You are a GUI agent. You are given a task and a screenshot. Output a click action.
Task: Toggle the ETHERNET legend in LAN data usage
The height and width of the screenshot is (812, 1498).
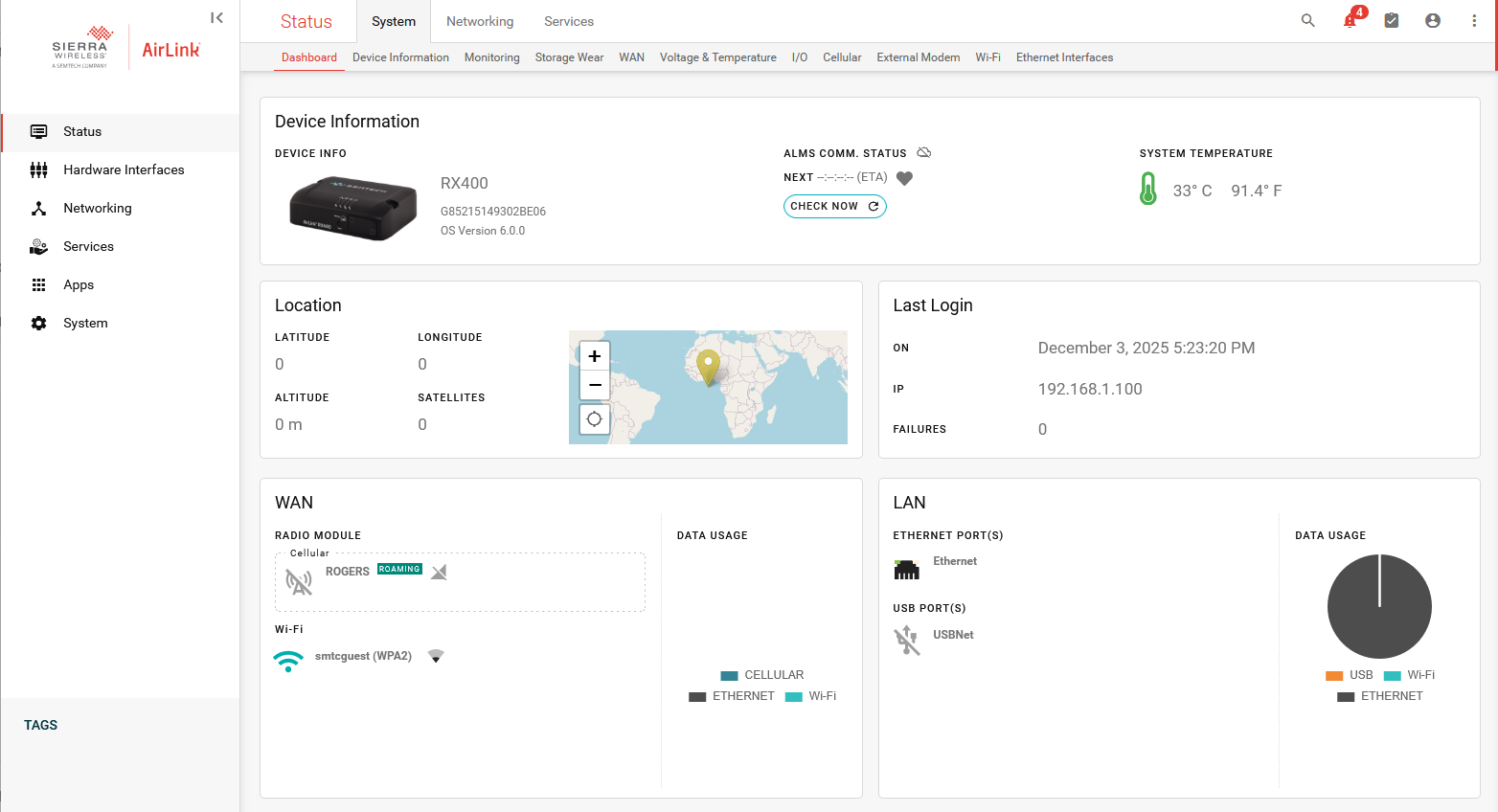[x=1380, y=696]
